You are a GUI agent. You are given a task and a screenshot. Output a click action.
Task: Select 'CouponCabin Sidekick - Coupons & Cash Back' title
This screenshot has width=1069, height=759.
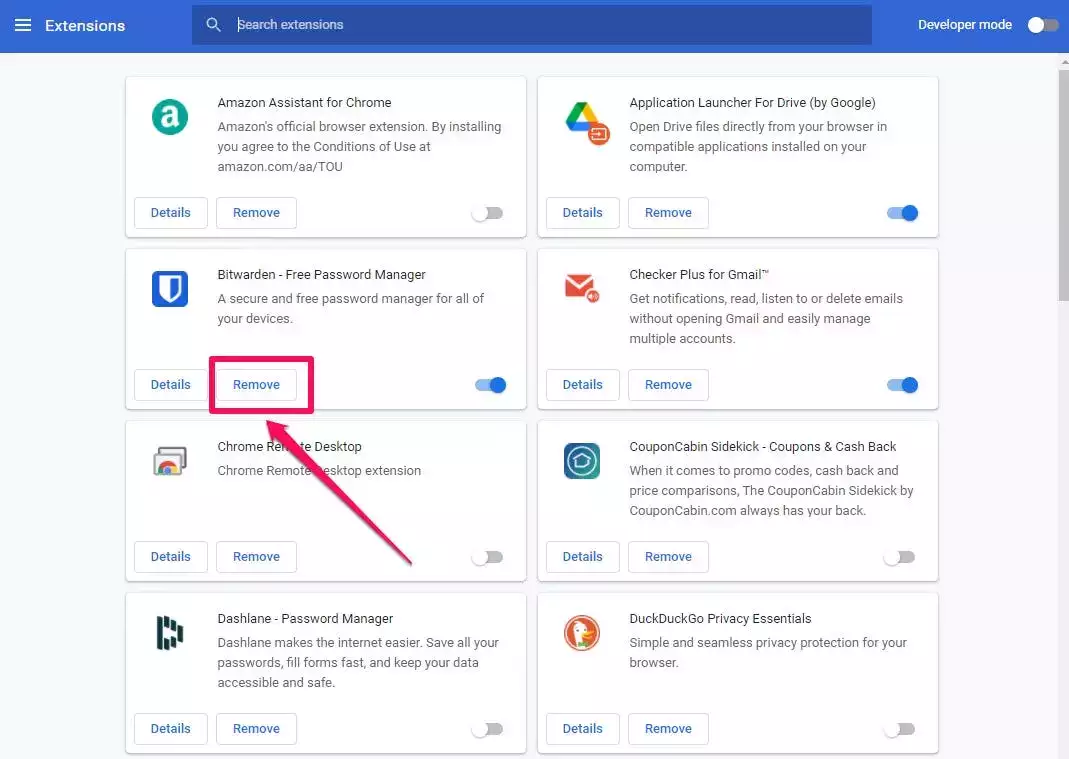point(762,447)
